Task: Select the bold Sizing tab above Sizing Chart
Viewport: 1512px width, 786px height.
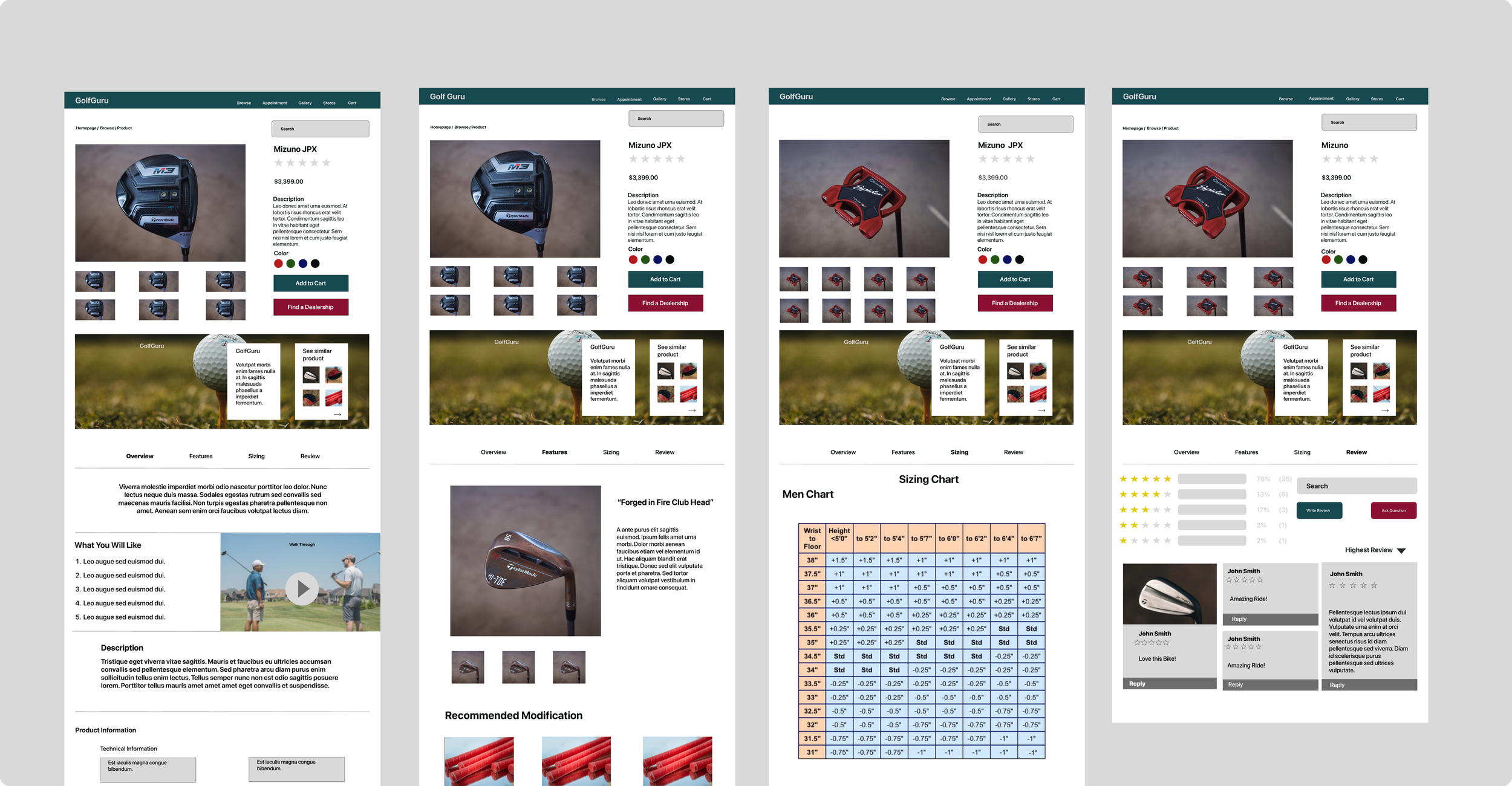Action: 959,452
